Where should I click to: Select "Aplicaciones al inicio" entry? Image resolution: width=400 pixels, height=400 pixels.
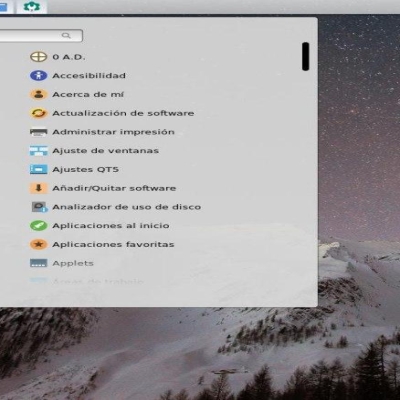tap(111, 226)
